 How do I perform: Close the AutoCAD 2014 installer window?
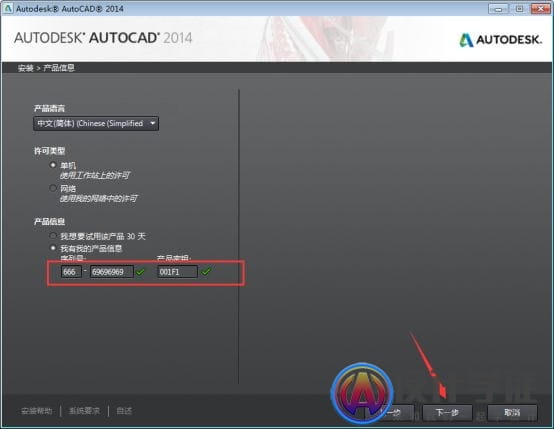(x=541, y=8)
